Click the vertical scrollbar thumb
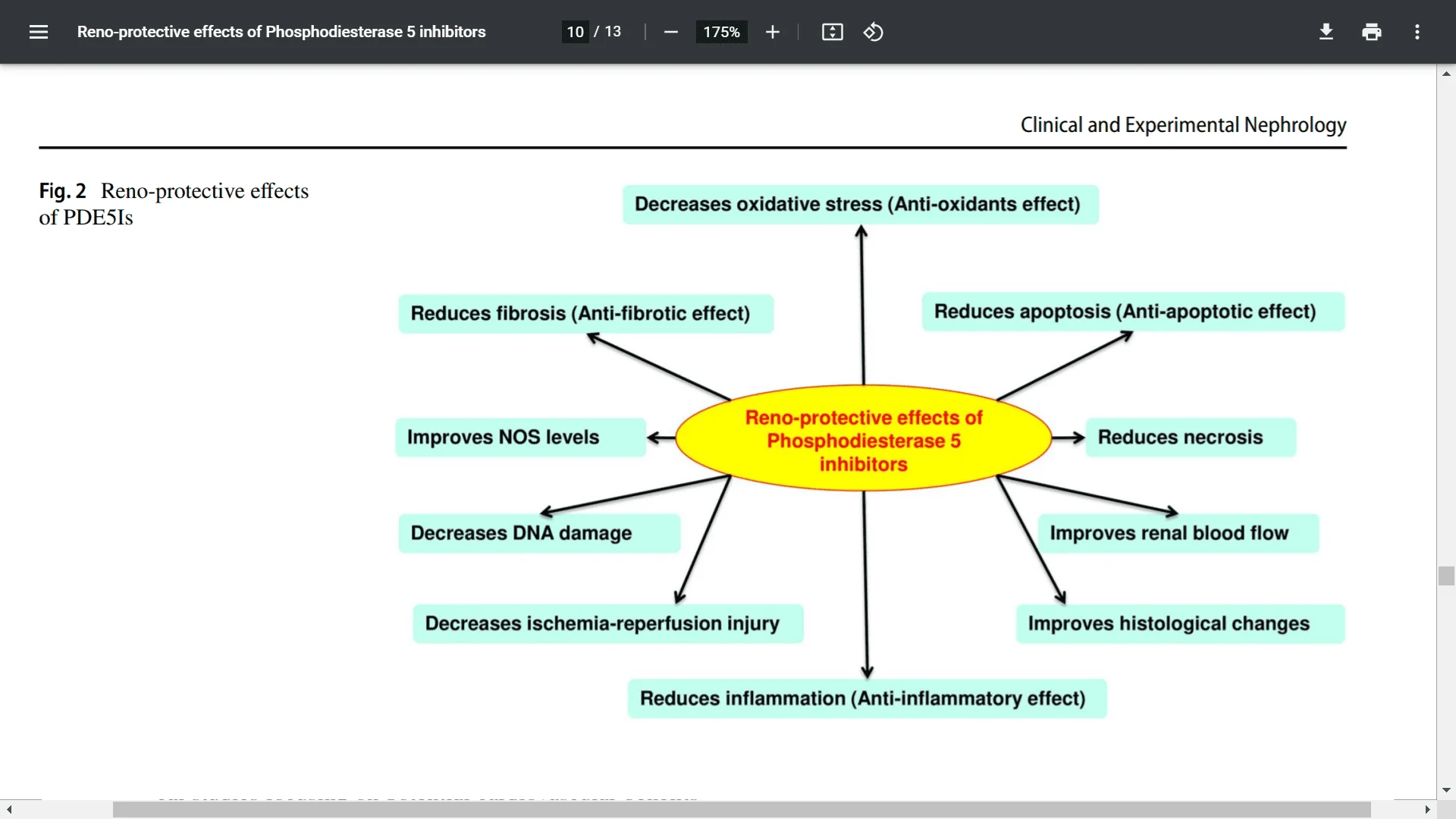 coord(1446,576)
